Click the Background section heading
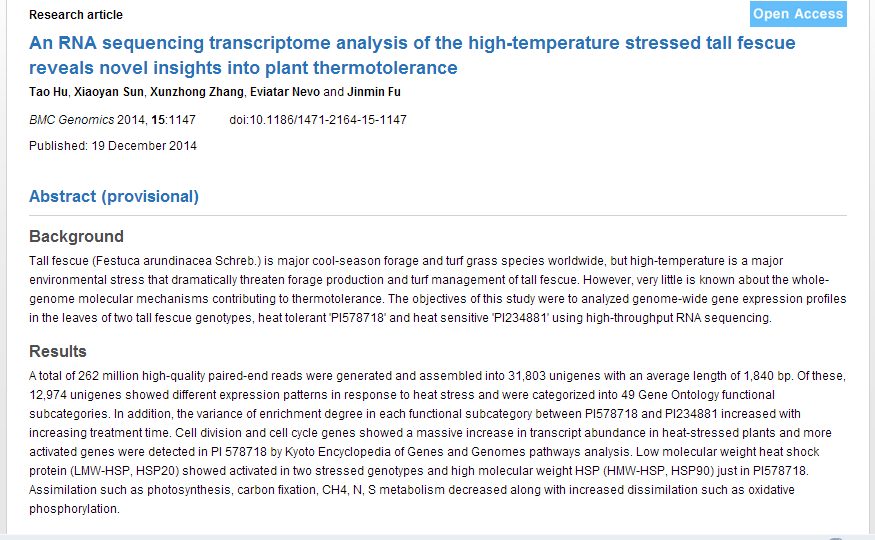The height and width of the screenshot is (540, 875). point(76,237)
